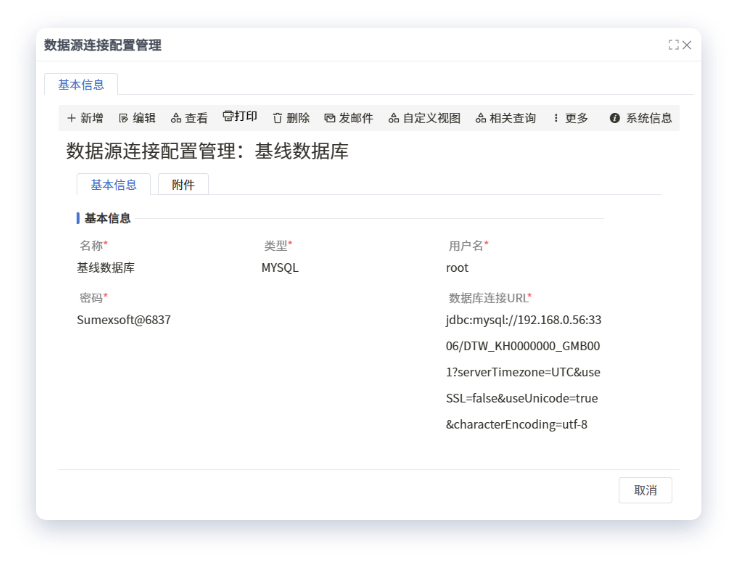Click the 类型 value MYSQL
Screen dimensions: 738x565
pyautogui.click(x=280, y=268)
